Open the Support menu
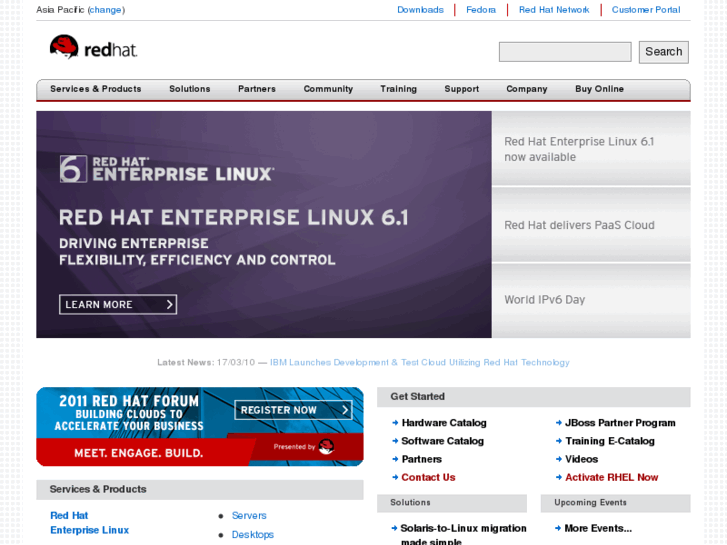 (x=462, y=89)
